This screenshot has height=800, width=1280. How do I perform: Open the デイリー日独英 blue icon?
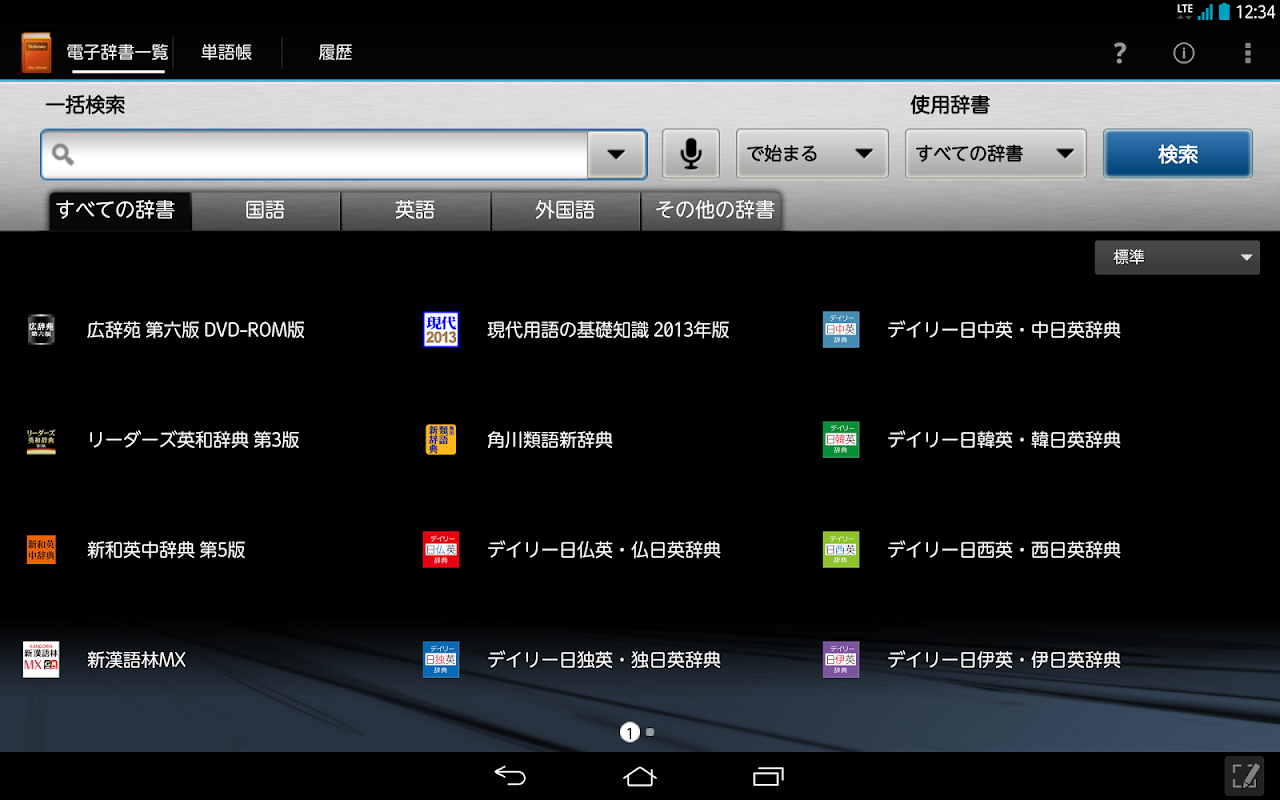click(441, 660)
